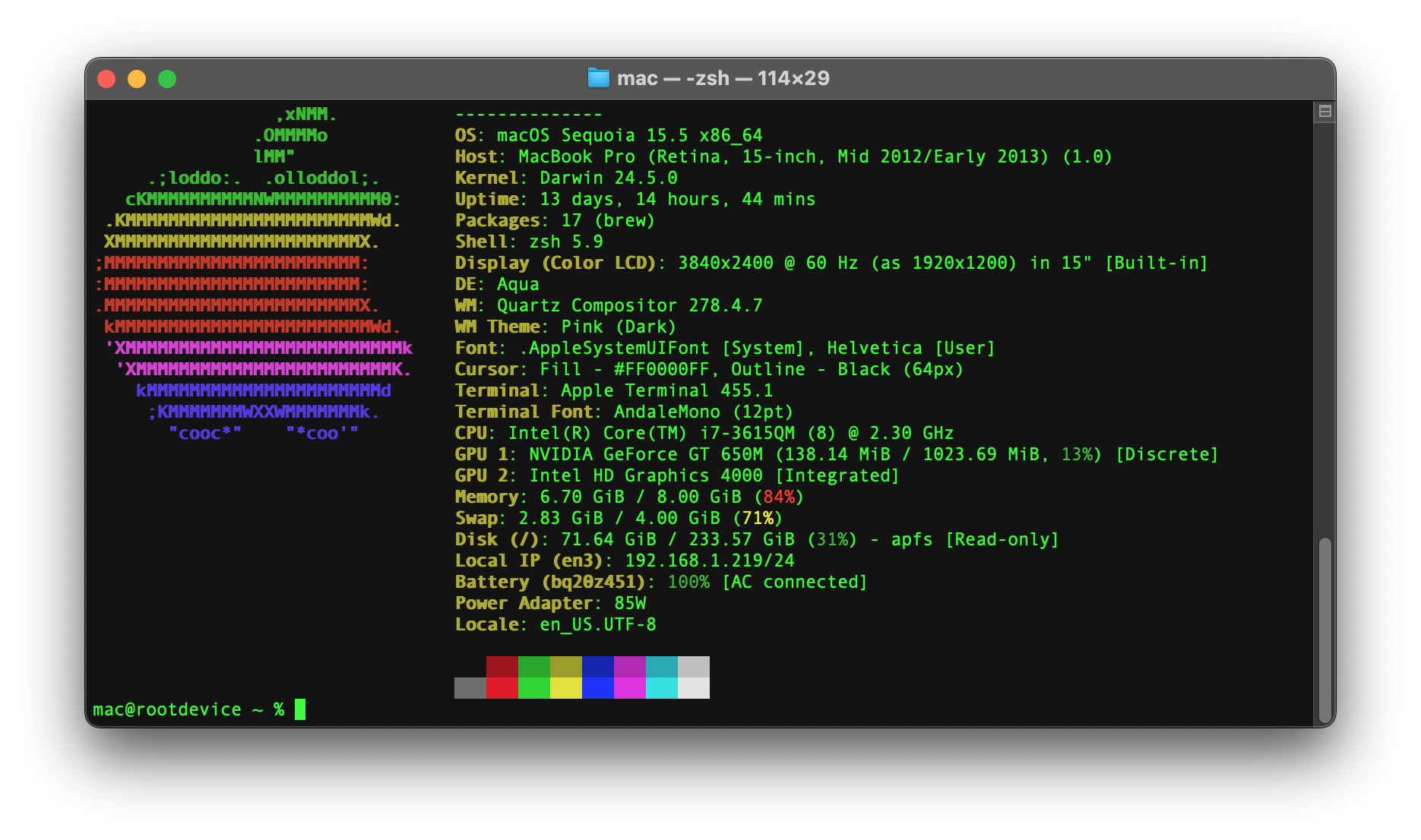
Task: Click the dark magenta color block
Action: click(x=630, y=667)
